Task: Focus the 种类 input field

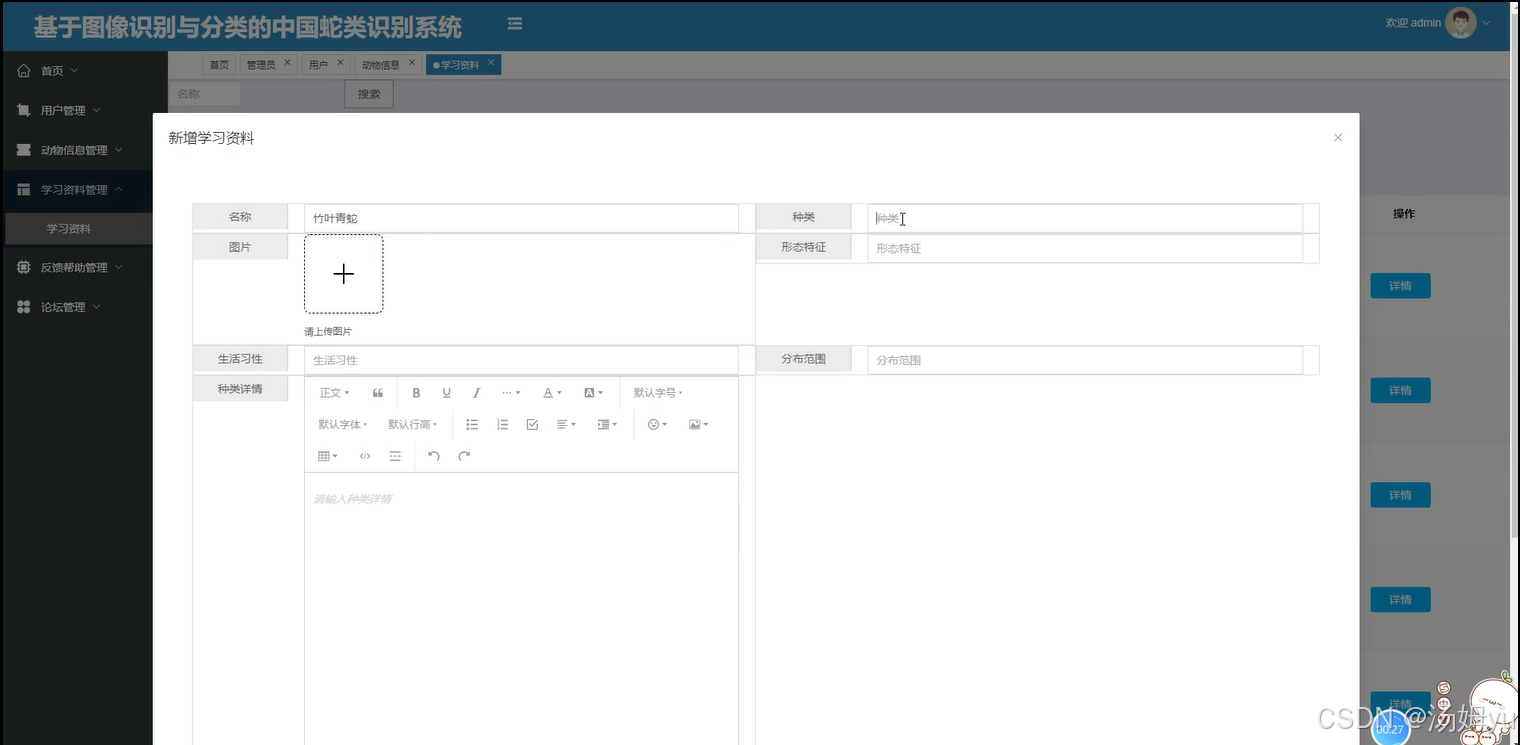Action: pyautogui.click(x=1085, y=218)
